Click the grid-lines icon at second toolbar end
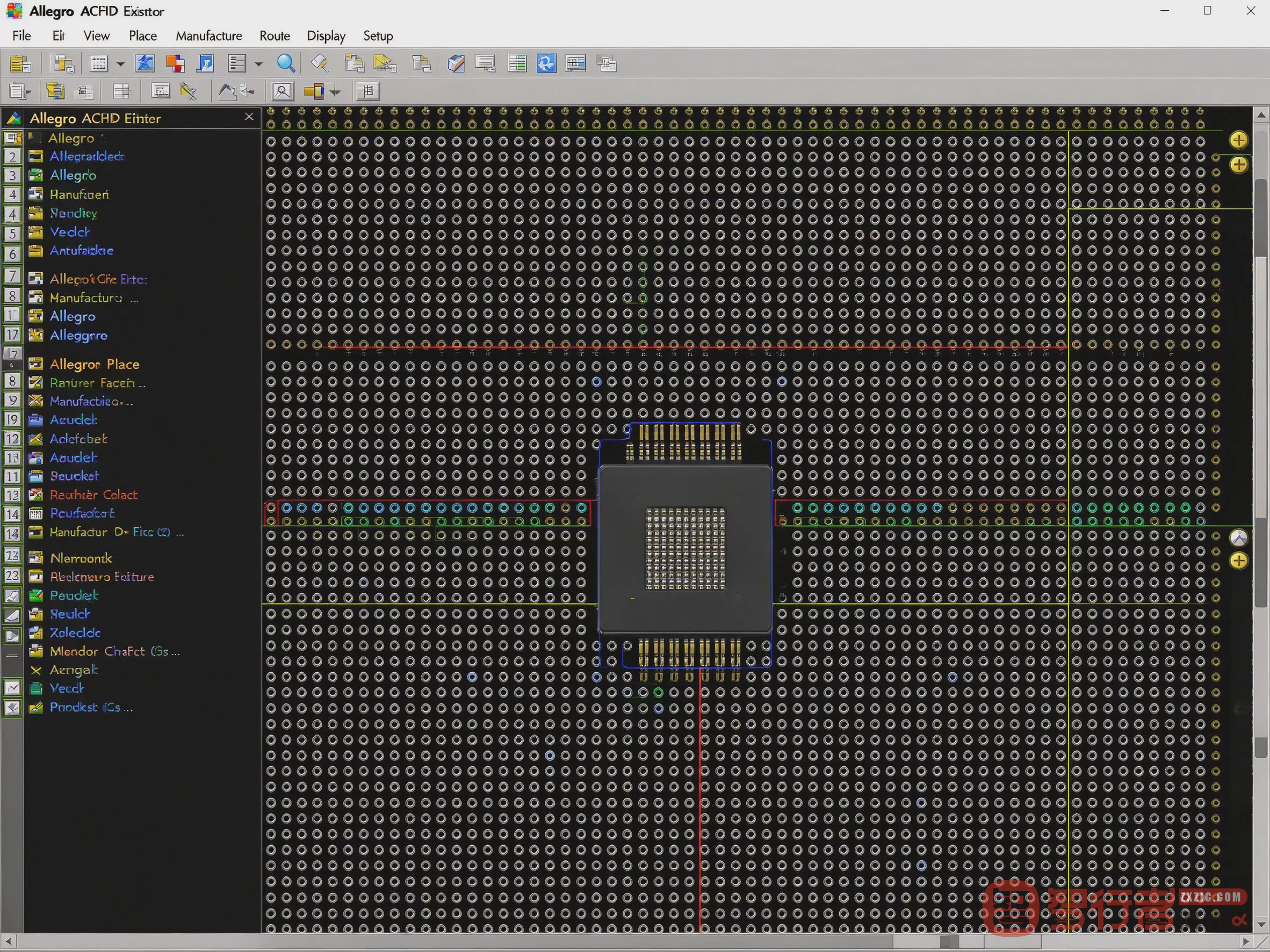Screen dimensions: 1270x952 coord(368,91)
